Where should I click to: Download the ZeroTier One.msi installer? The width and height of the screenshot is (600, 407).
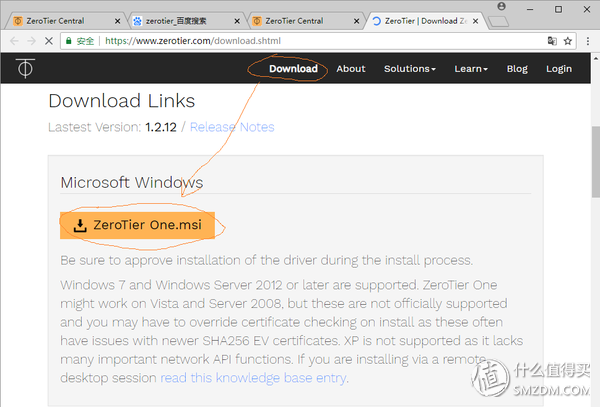pyautogui.click(x=137, y=225)
